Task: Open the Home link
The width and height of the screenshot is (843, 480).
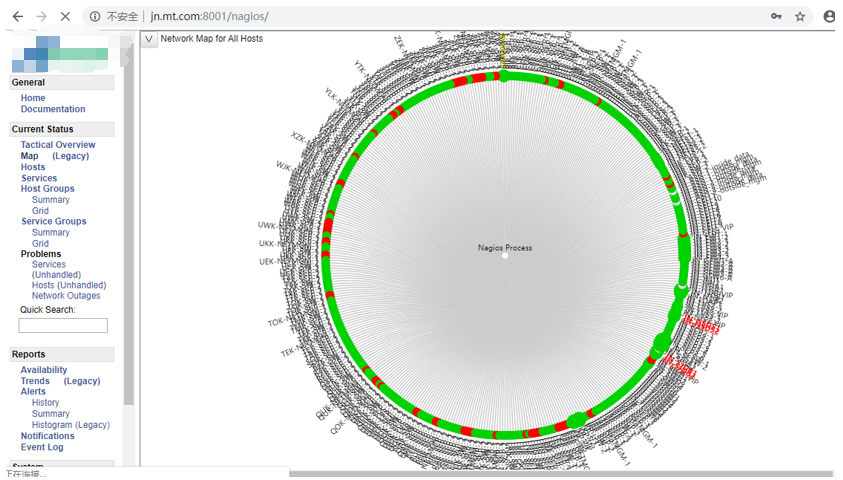Action: [33, 98]
